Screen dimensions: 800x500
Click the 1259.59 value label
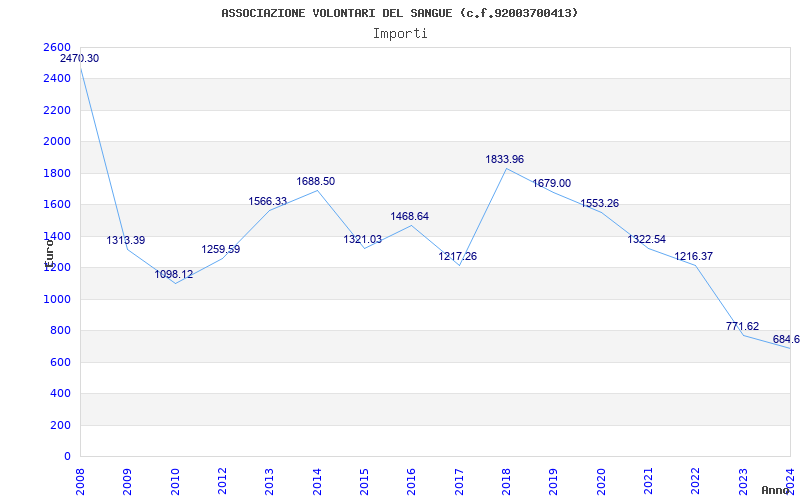[x=221, y=249]
